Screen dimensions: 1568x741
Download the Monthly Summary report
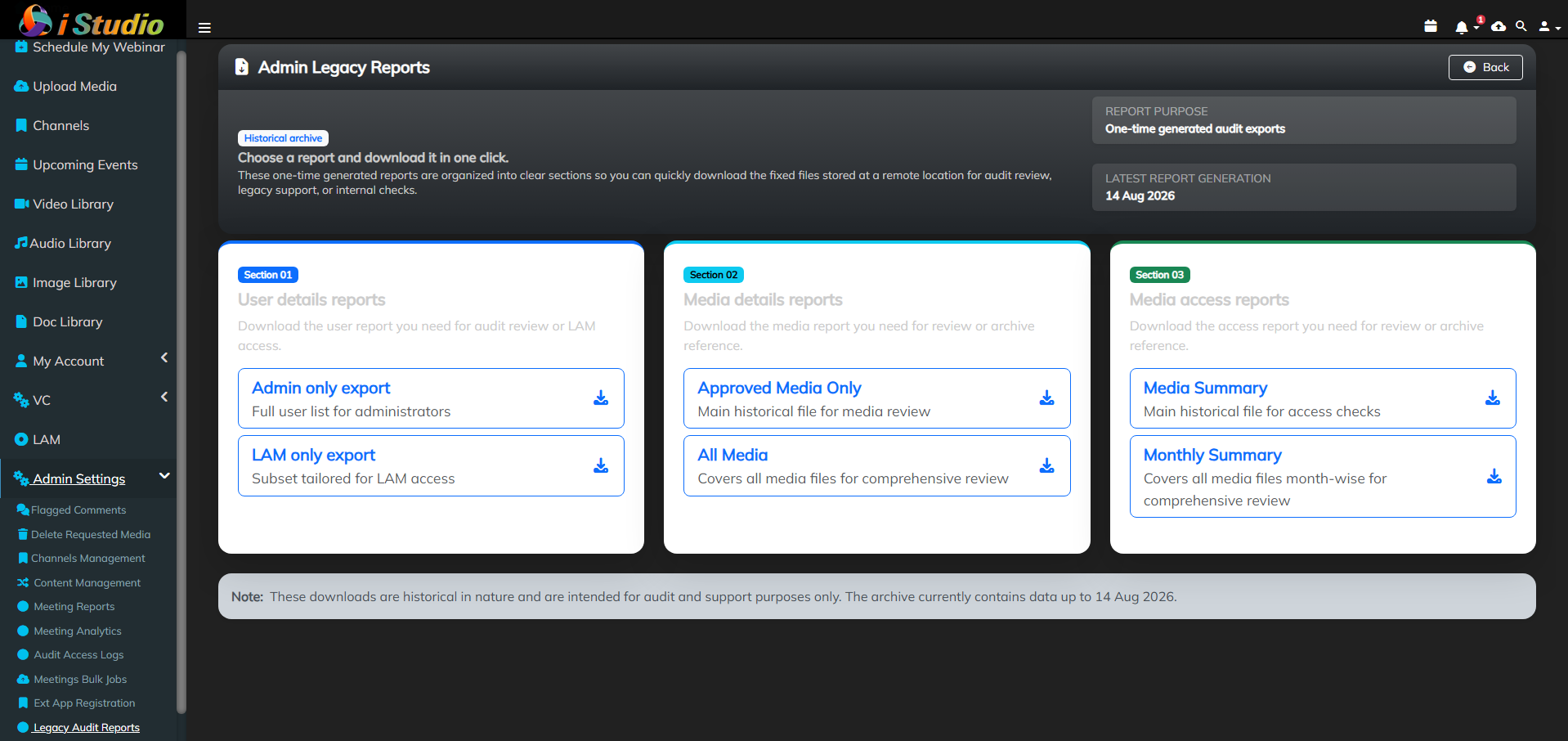point(1494,477)
